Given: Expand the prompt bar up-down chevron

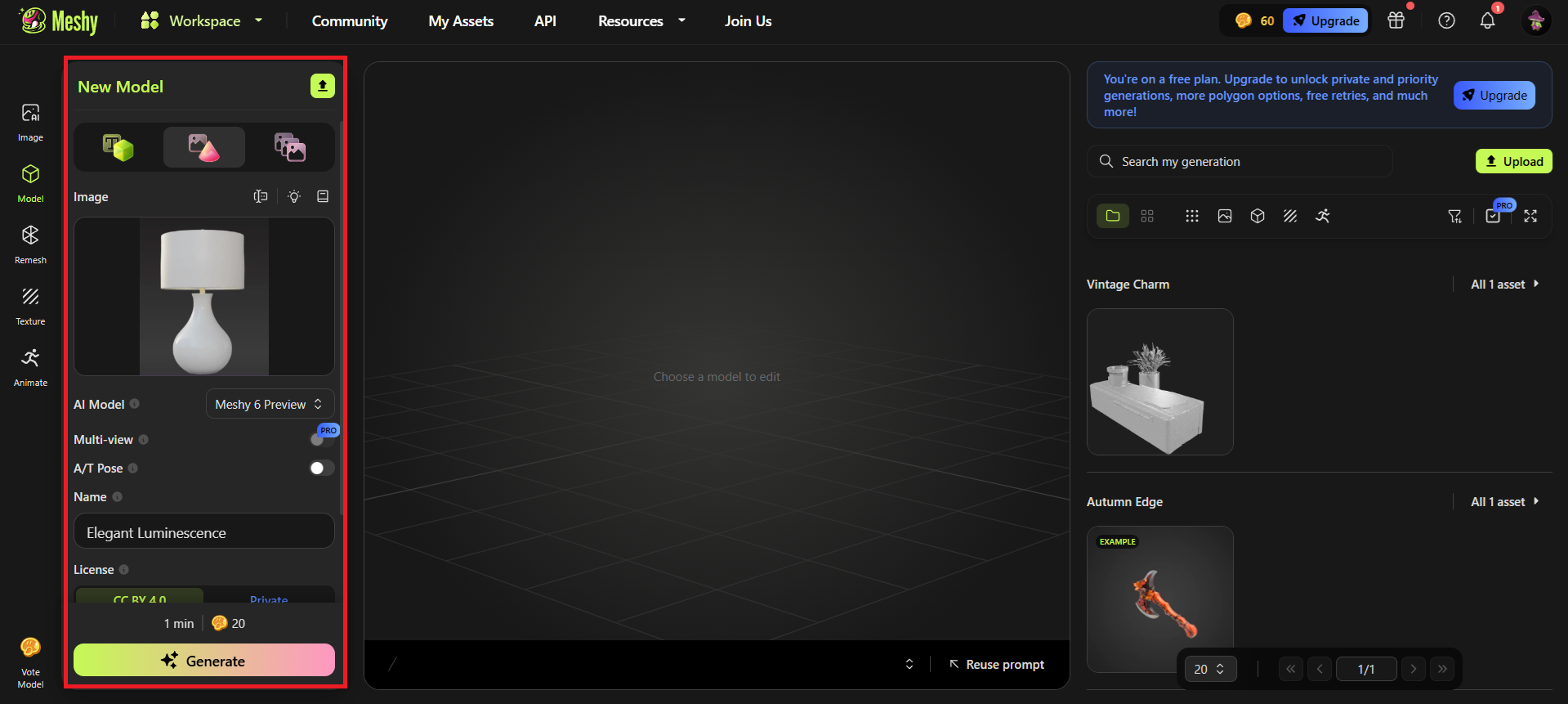Looking at the screenshot, I should tap(909, 664).
